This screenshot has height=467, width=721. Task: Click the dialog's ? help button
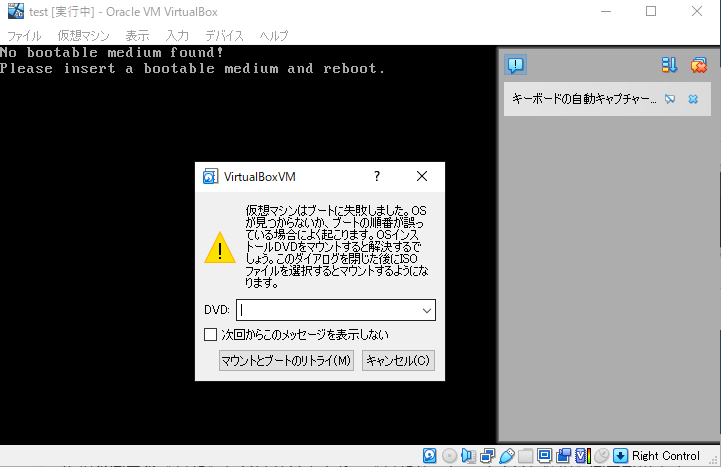click(x=377, y=177)
